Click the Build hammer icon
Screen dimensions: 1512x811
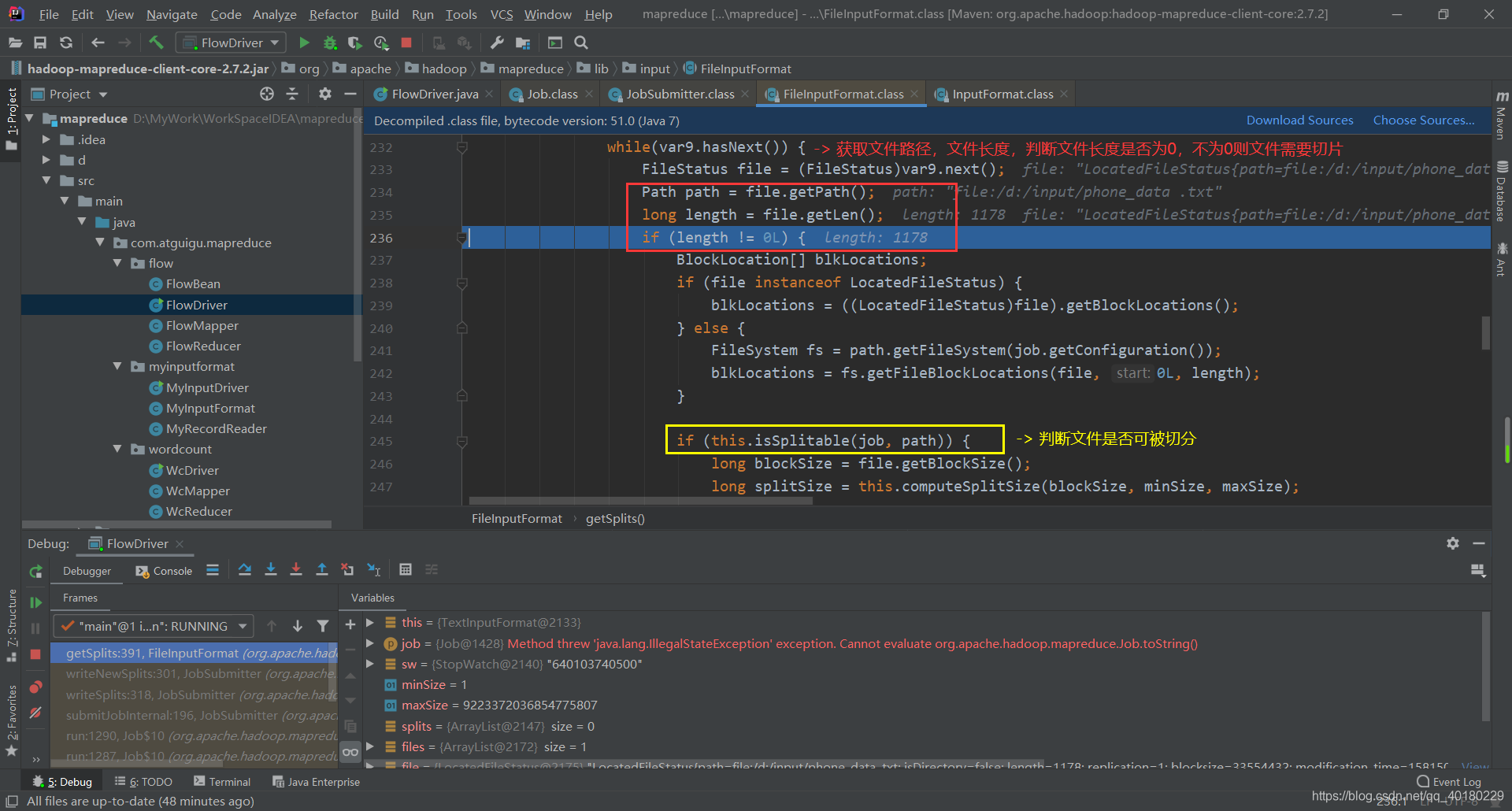tap(156, 43)
